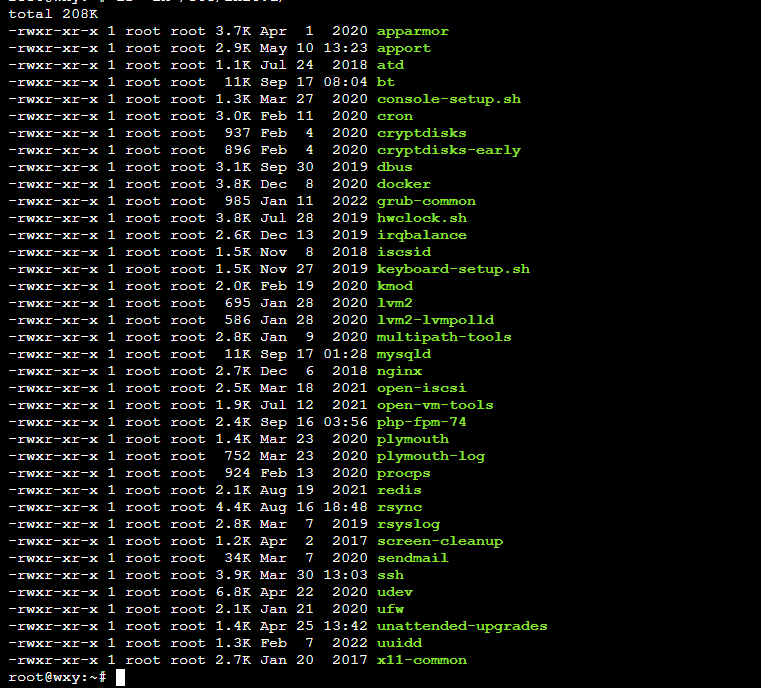Screen dimensions: 761x688
Task: Select unattended-upgrades file name
Action: [x=462, y=626]
